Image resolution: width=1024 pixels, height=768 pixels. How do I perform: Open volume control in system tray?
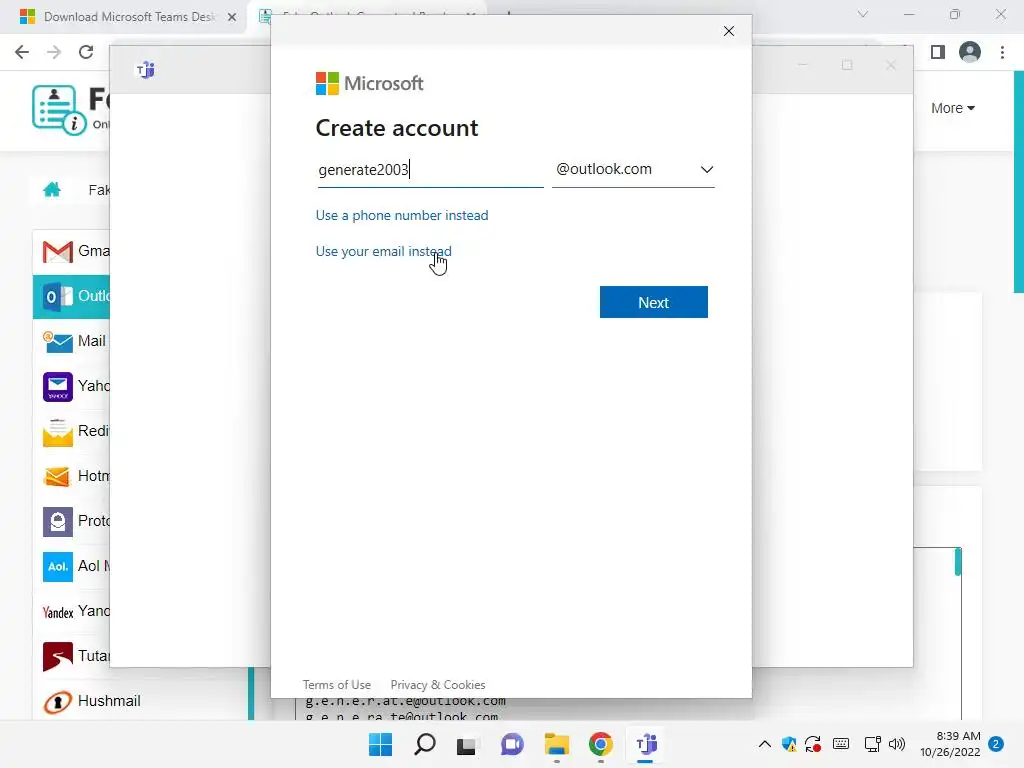pyautogui.click(x=897, y=744)
